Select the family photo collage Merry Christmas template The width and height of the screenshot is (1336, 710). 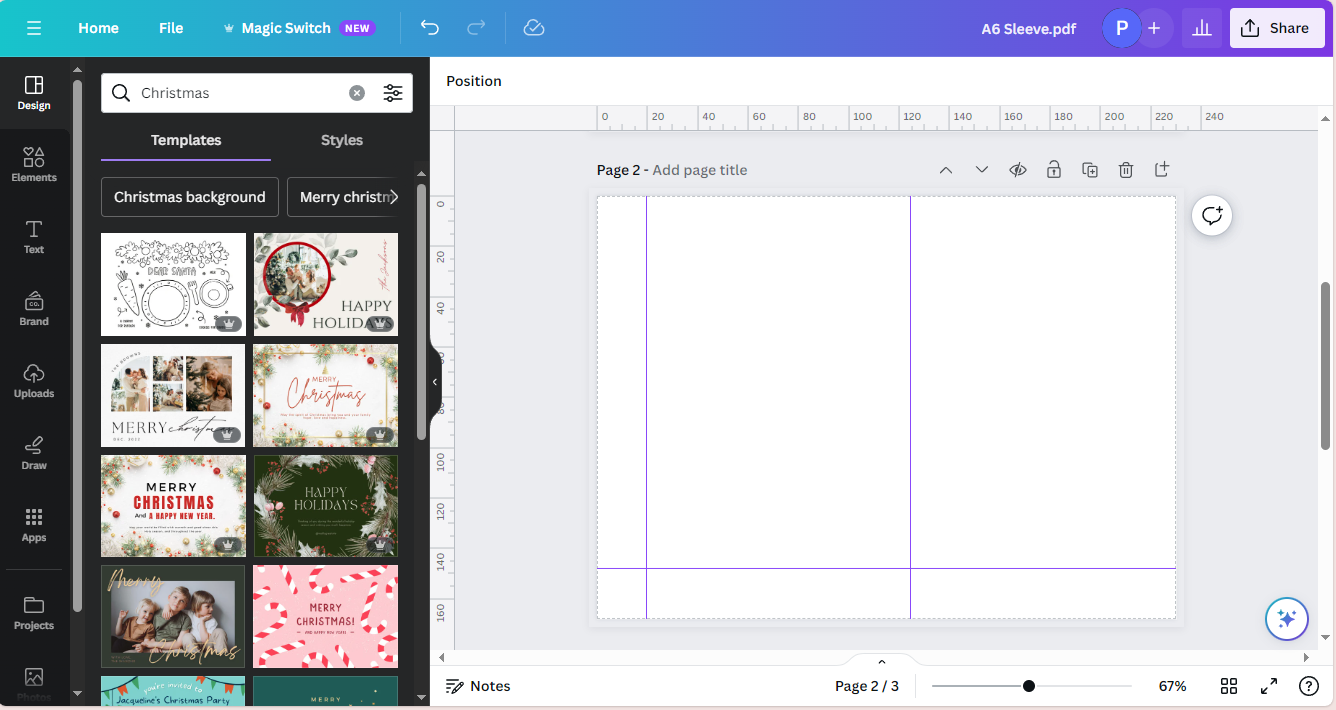point(173,395)
